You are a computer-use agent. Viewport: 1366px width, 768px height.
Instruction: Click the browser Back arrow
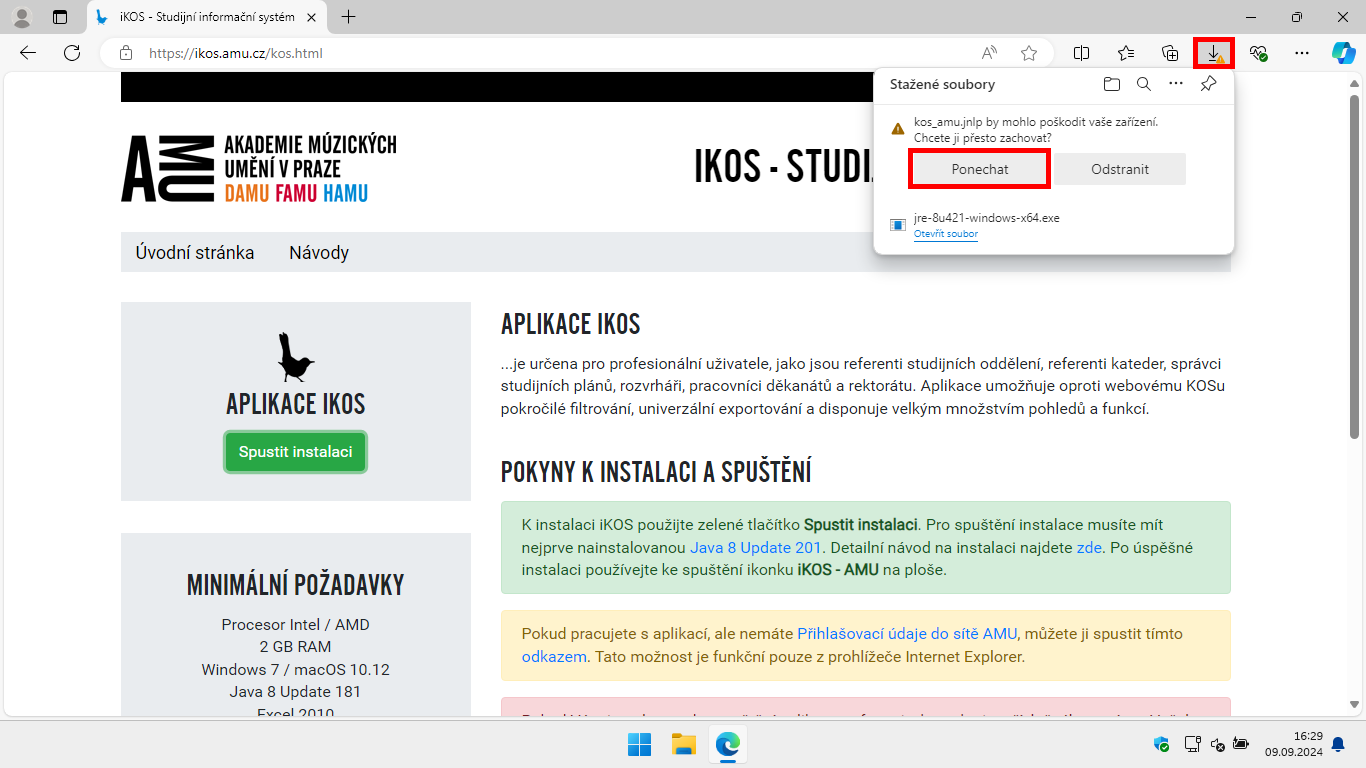pos(27,53)
